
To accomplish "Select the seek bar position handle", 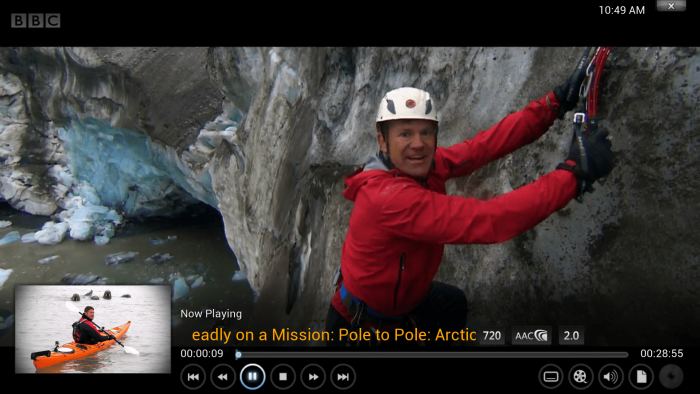I will tap(238, 355).
